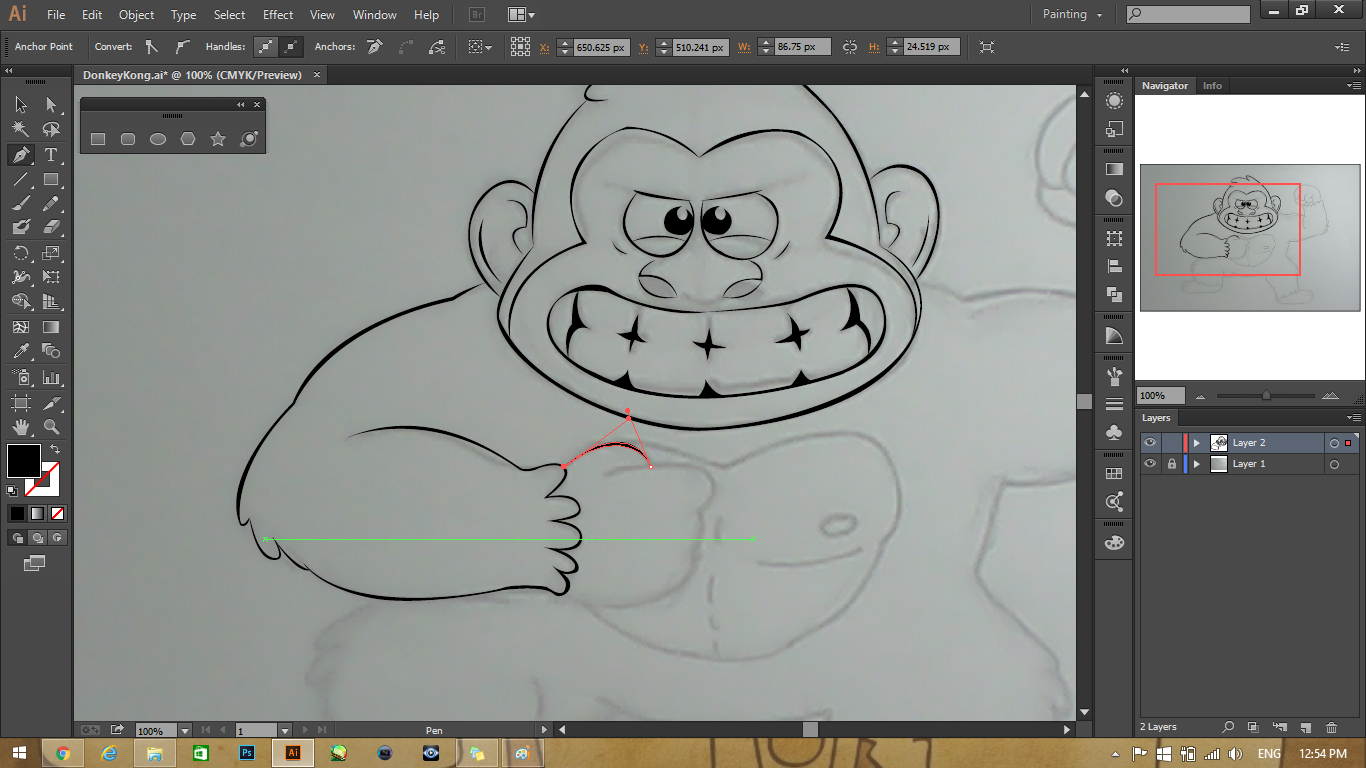This screenshot has height=768, width=1366.
Task: Choose the Rounded Rectangle in floating tool panel
Action: [128, 139]
